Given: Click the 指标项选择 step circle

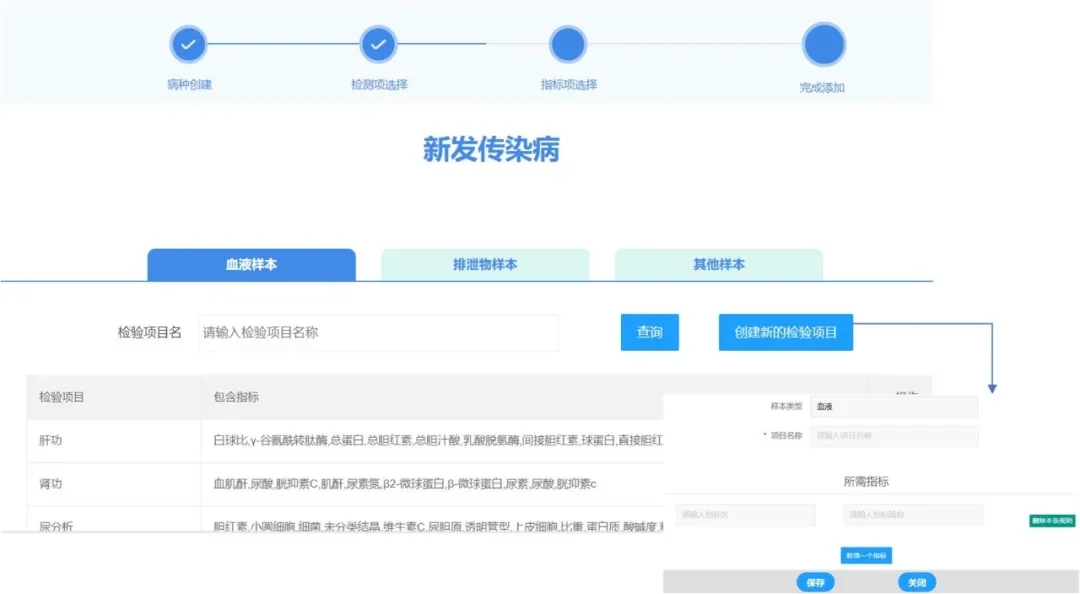Looking at the screenshot, I should 568,44.
